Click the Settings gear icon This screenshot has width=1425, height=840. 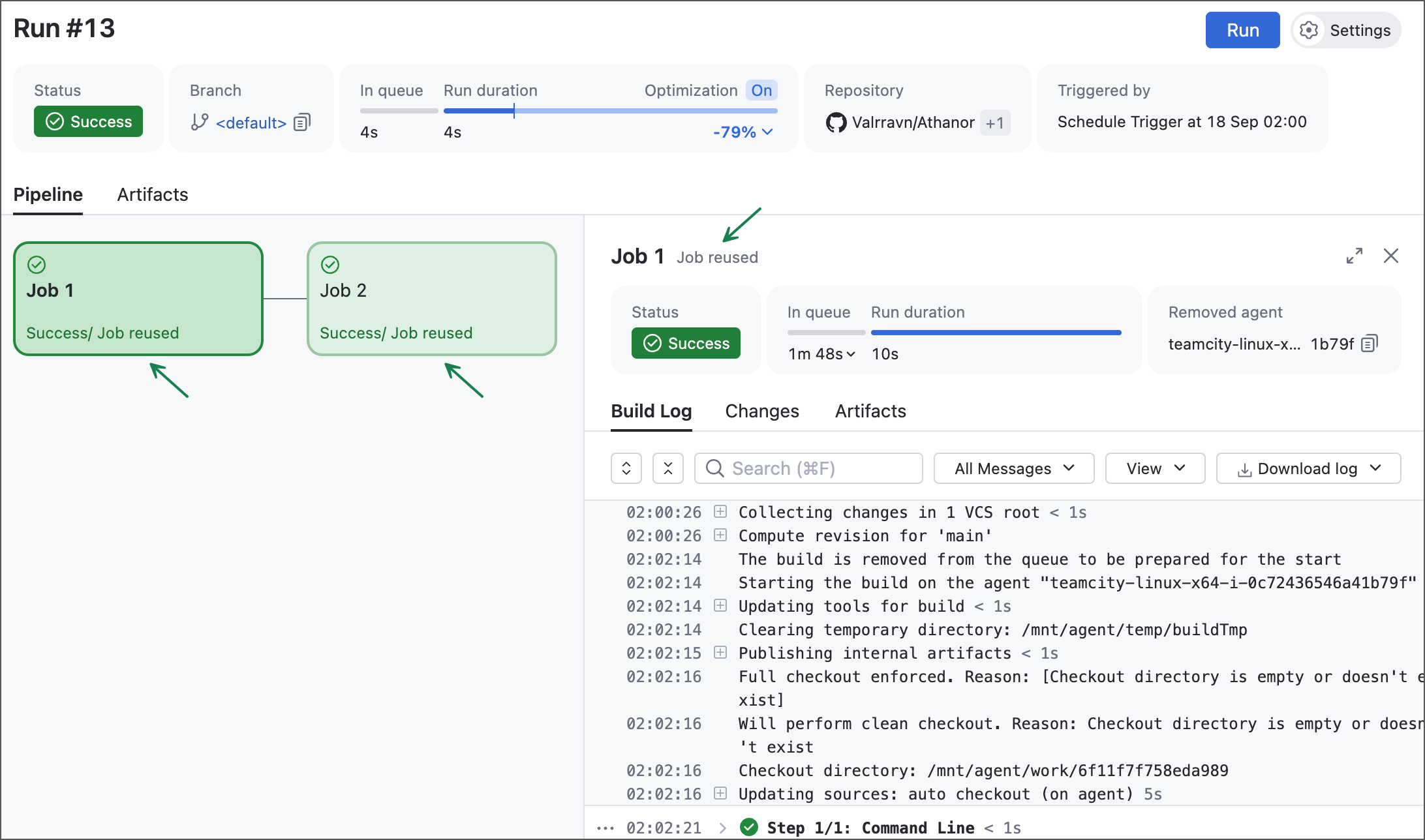pos(1309,30)
